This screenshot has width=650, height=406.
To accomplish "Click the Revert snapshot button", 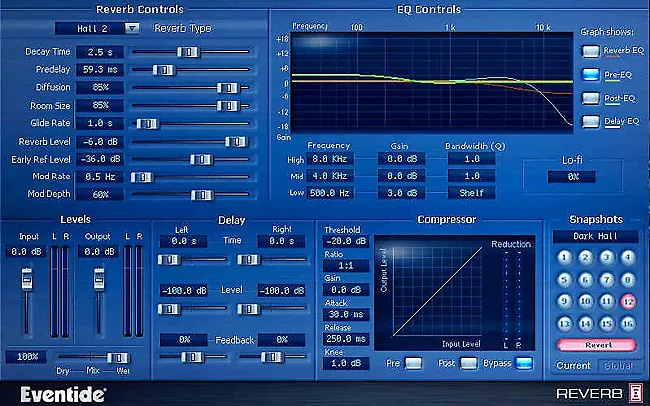I will click(597, 345).
